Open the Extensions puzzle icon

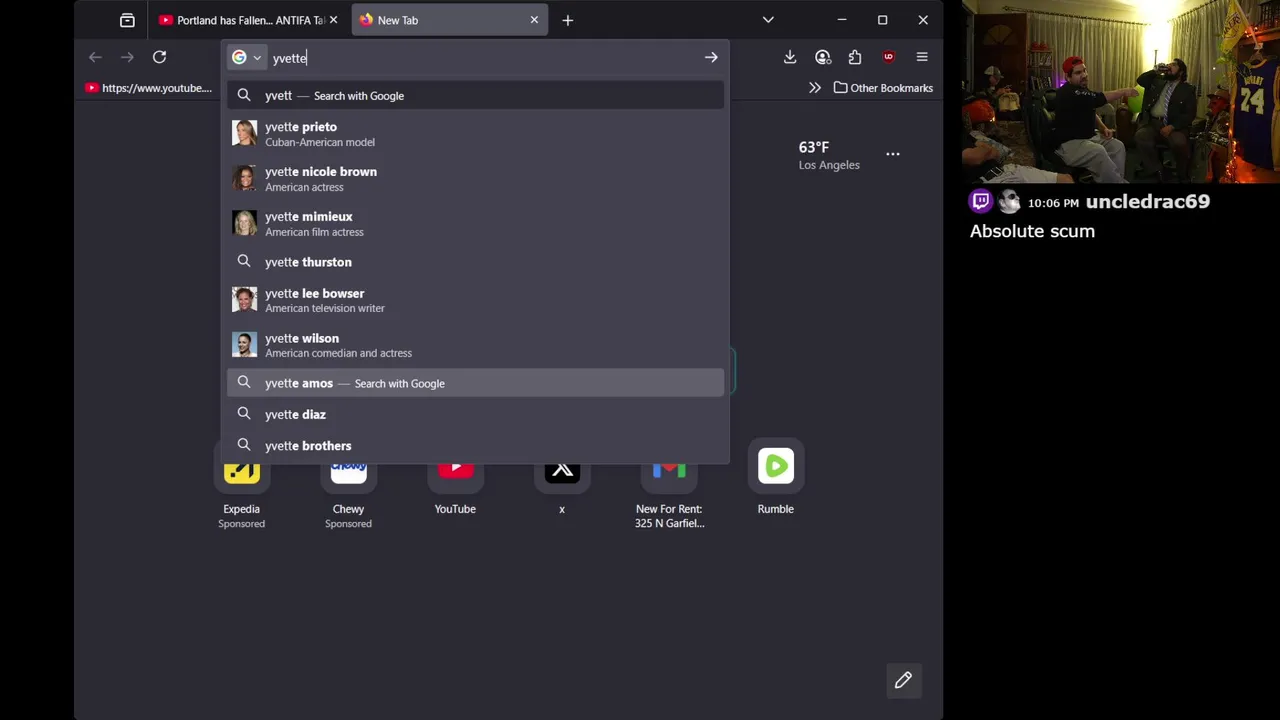click(x=855, y=57)
